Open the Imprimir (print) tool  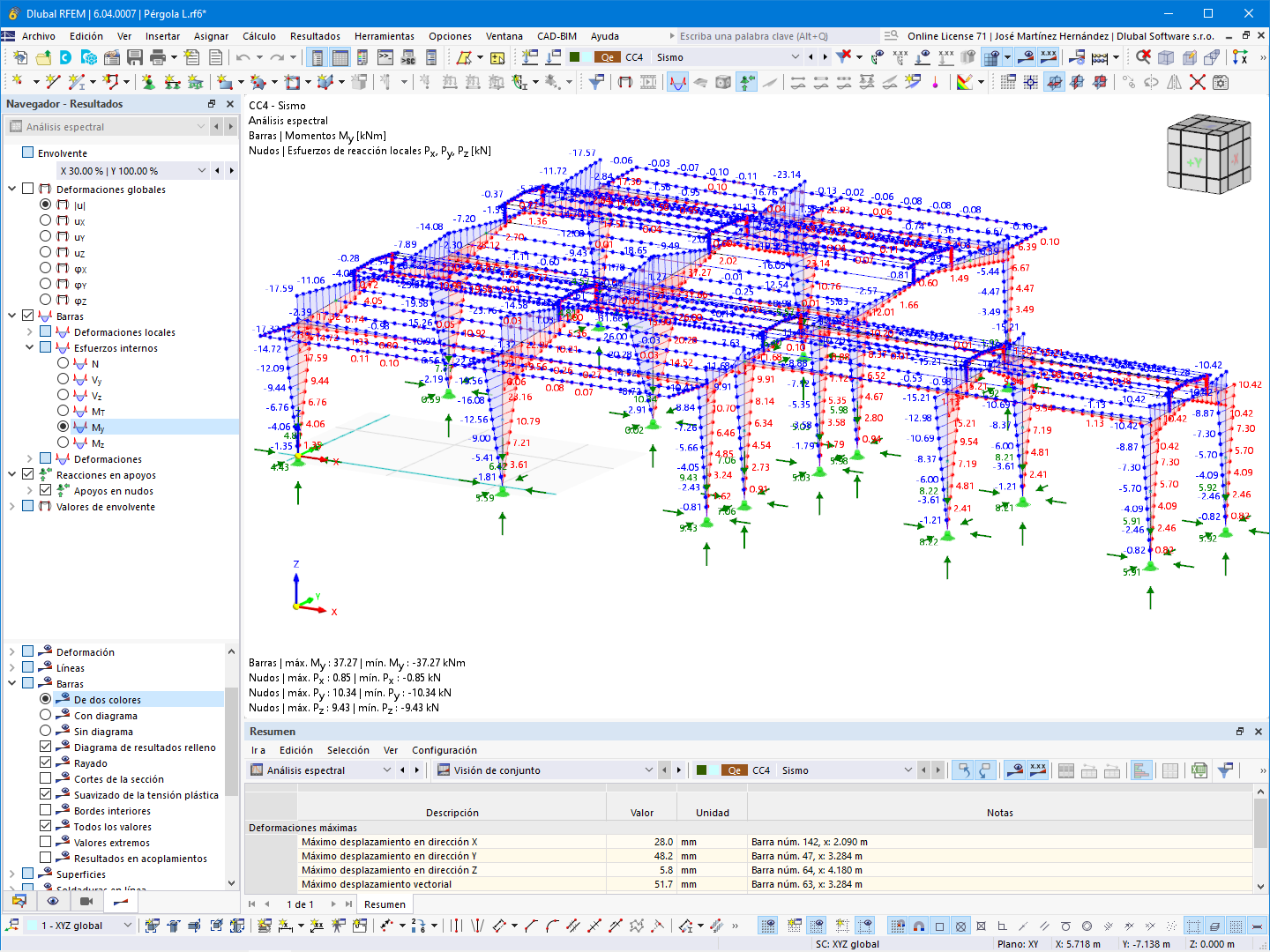point(159,56)
